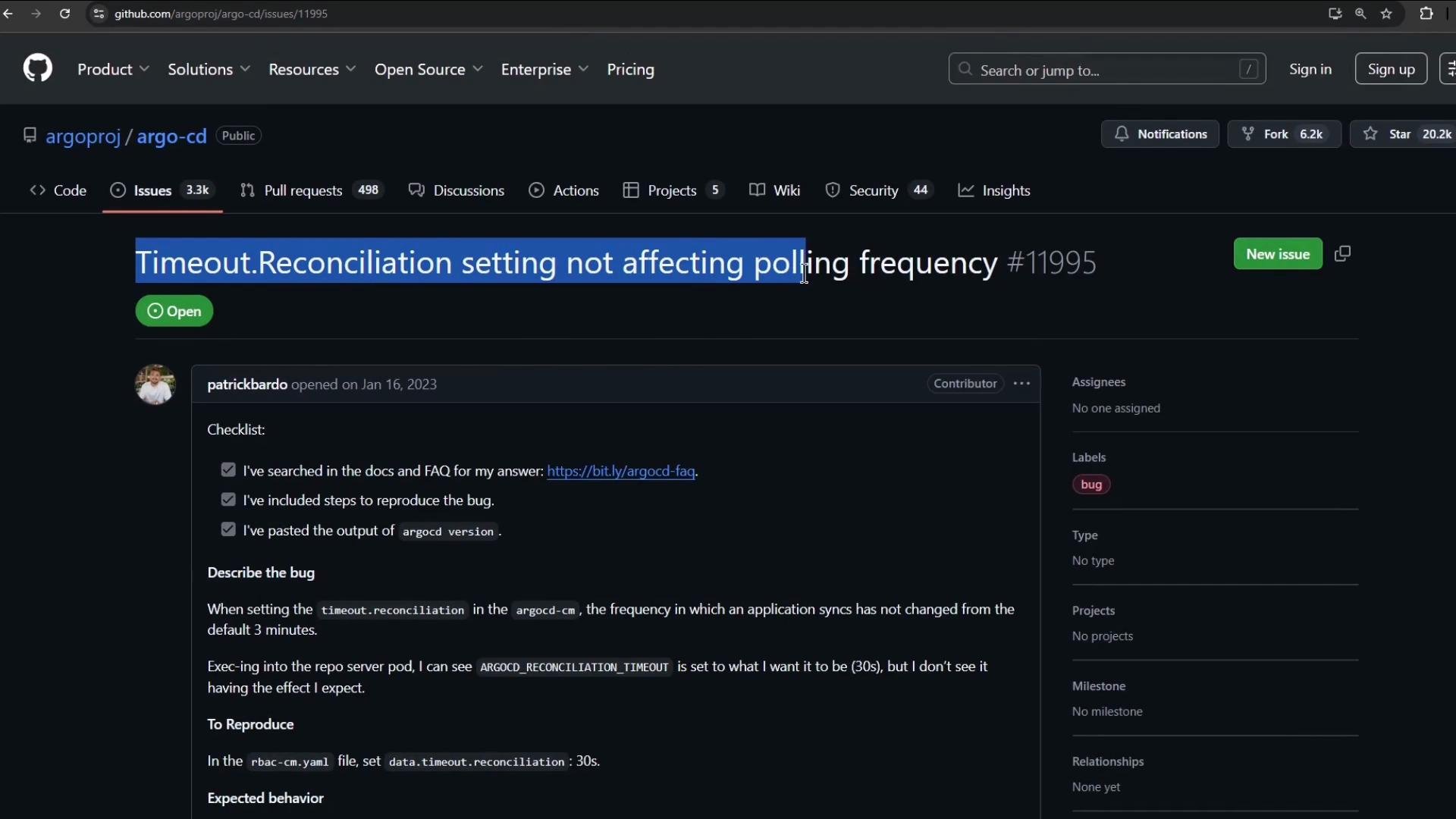Open the three-dot menu on patrickbardo's comment
Viewport: 1456px width, 819px height.
tap(1021, 384)
